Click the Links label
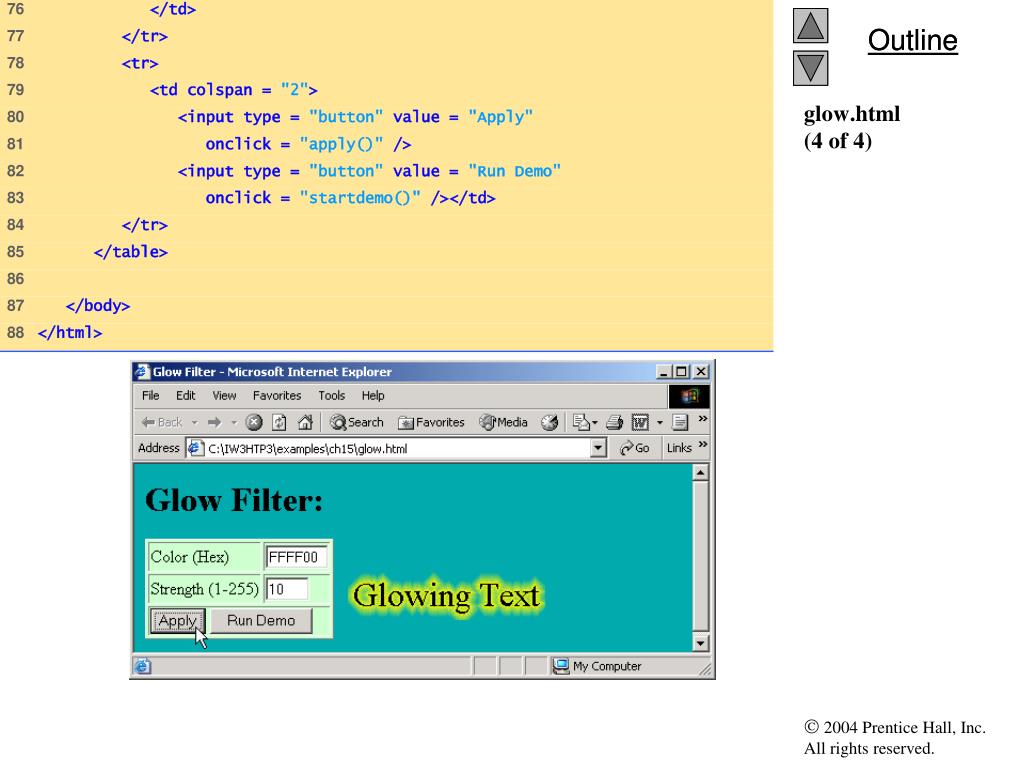Image resolution: width=1024 pixels, height=768 pixels. point(679,448)
